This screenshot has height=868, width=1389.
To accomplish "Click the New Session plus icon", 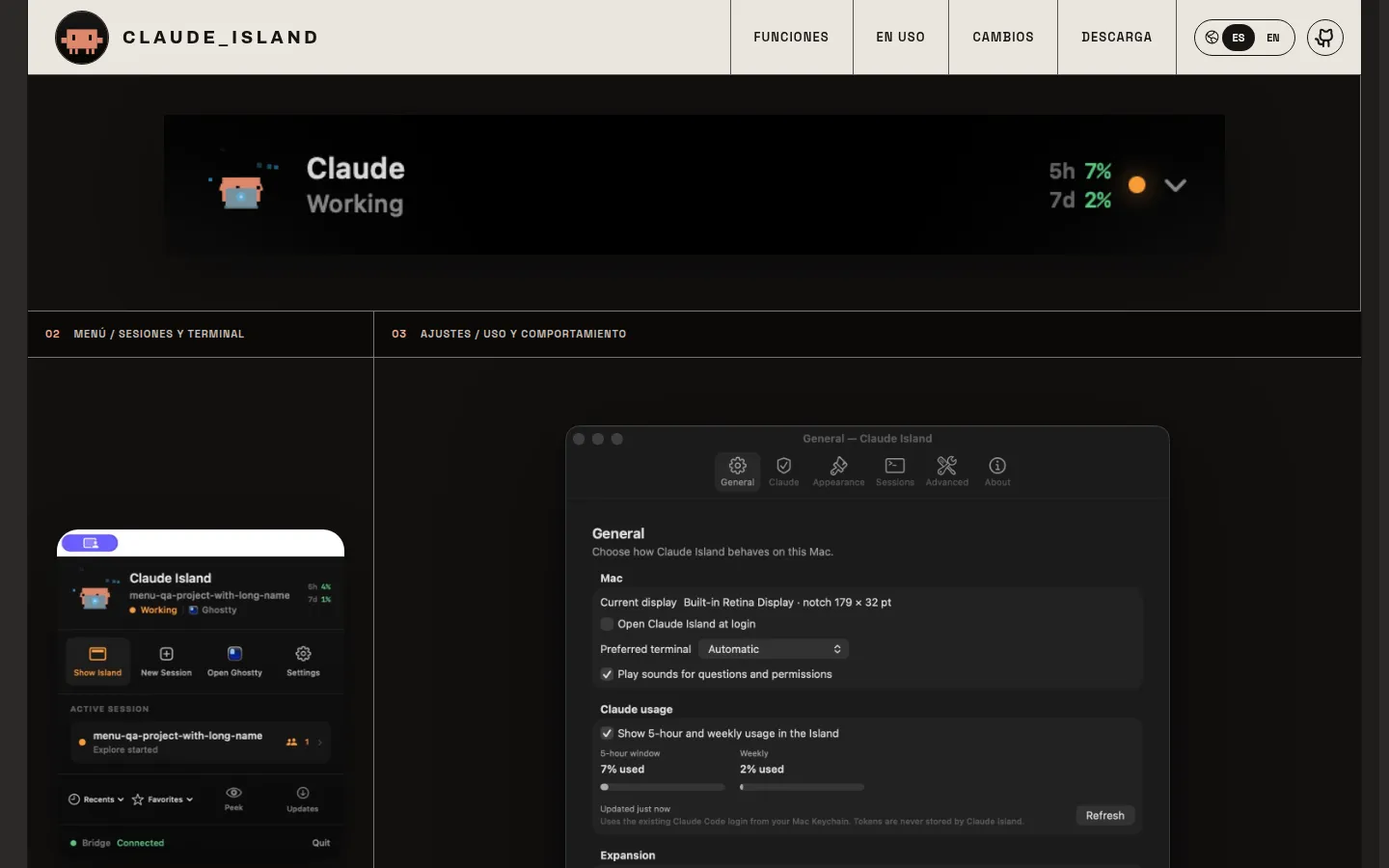I will [166, 654].
